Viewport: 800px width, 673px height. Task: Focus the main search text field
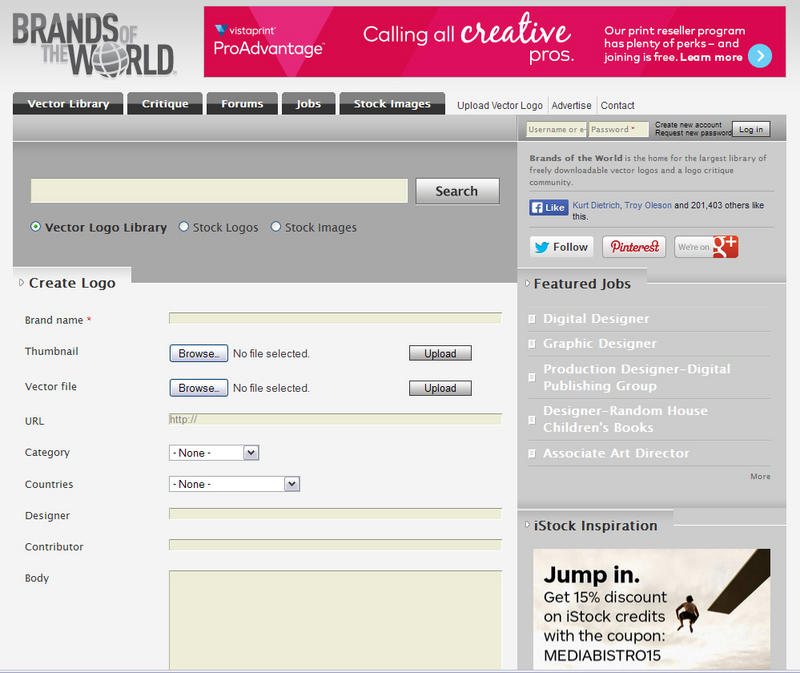coord(219,191)
